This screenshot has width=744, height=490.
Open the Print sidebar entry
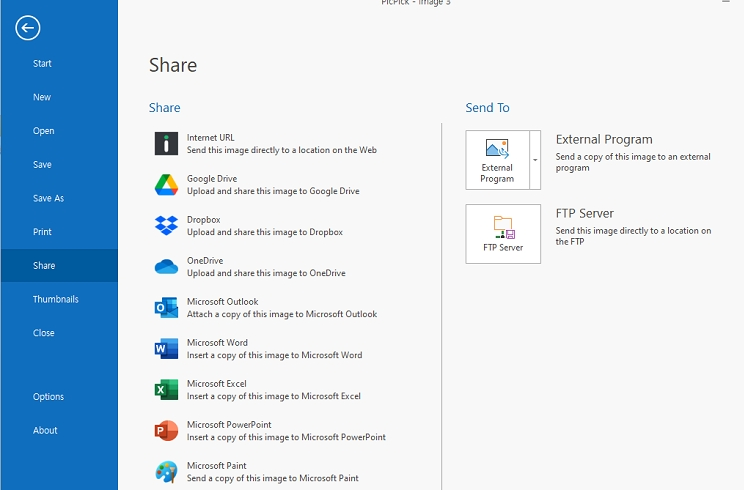42,232
